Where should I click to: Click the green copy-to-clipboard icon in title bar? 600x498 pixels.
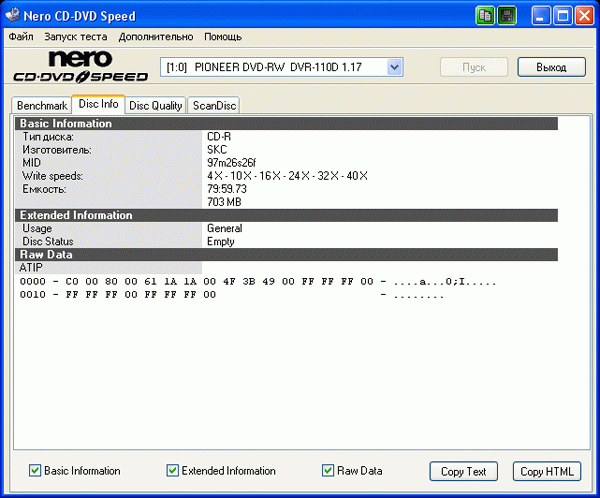point(485,16)
